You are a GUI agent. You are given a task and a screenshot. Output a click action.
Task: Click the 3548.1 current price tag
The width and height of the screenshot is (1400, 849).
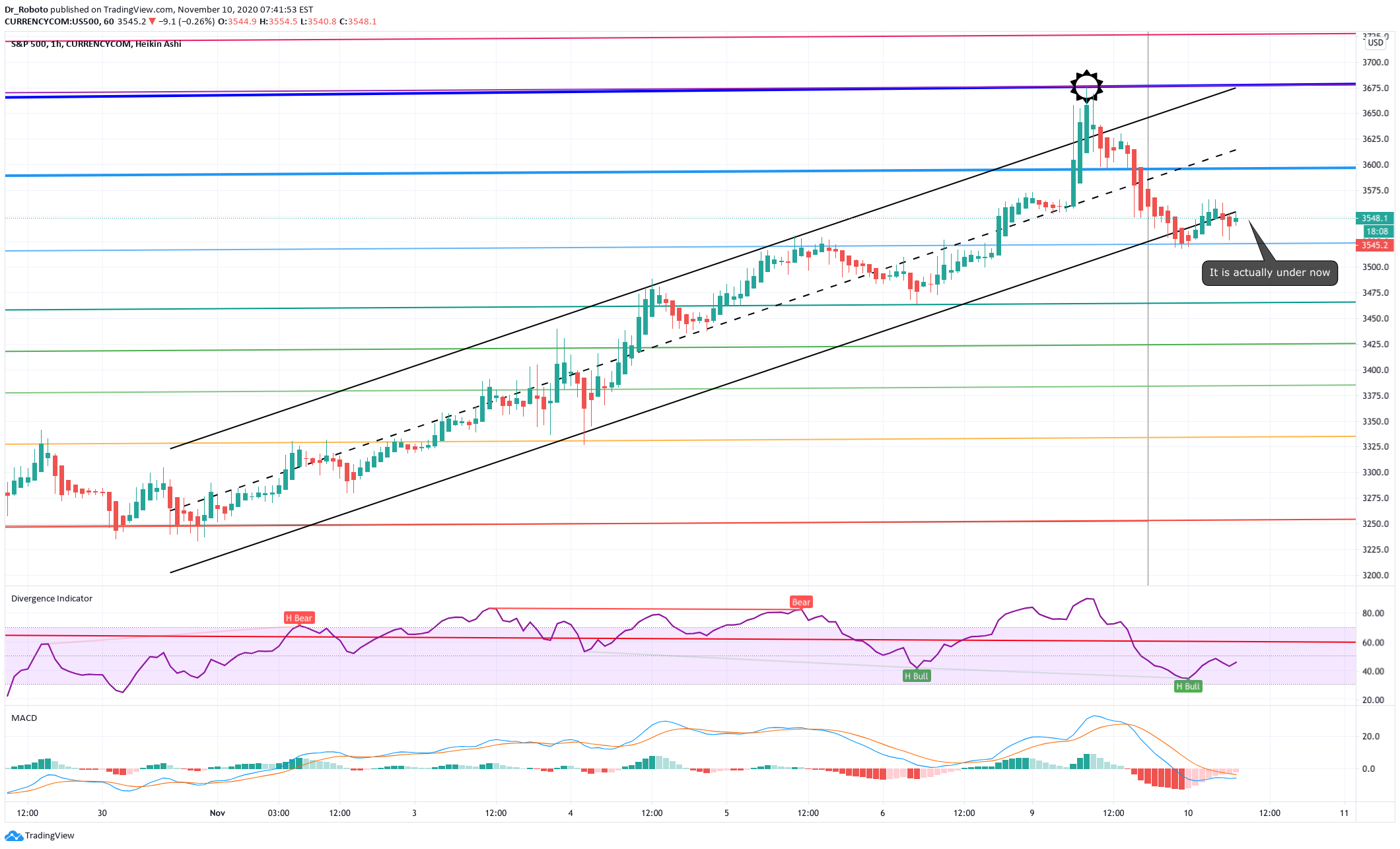pyautogui.click(x=1374, y=218)
